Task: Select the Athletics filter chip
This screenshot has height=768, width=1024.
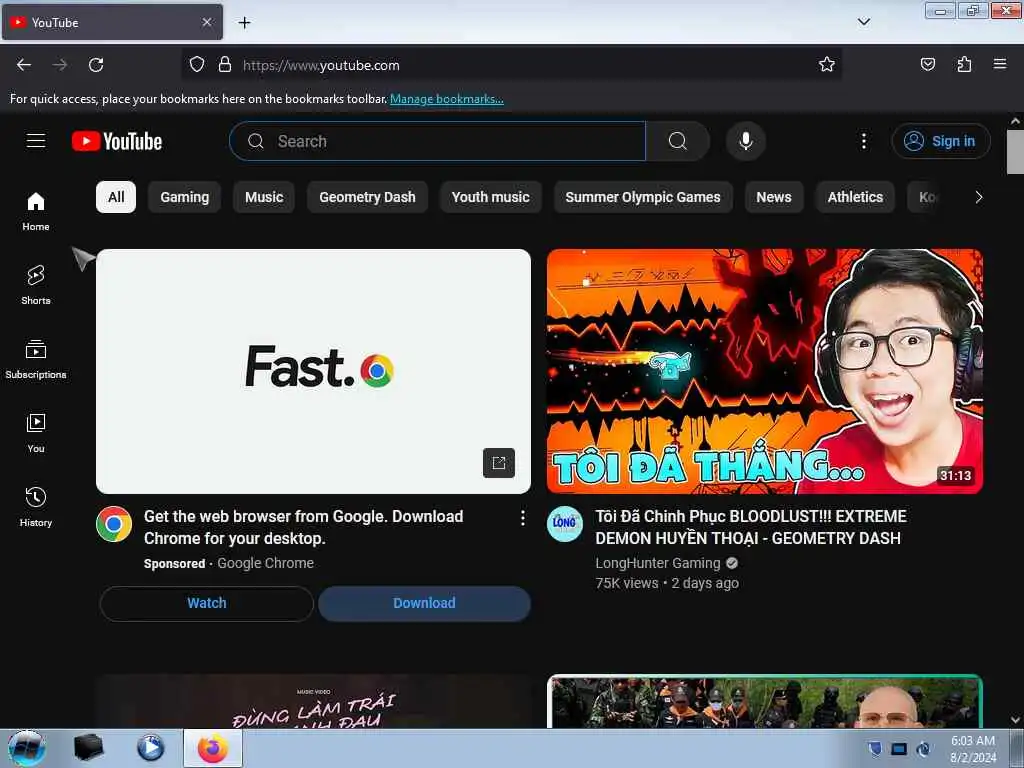Action: 856,197
